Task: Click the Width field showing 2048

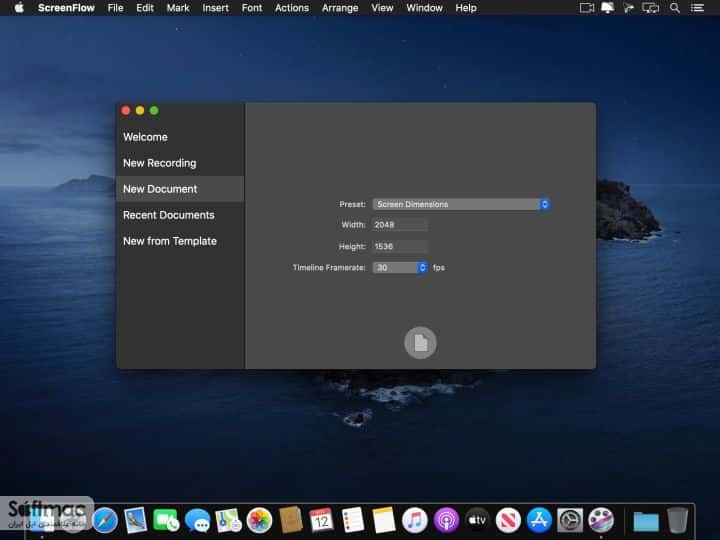Action: pos(400,225)
